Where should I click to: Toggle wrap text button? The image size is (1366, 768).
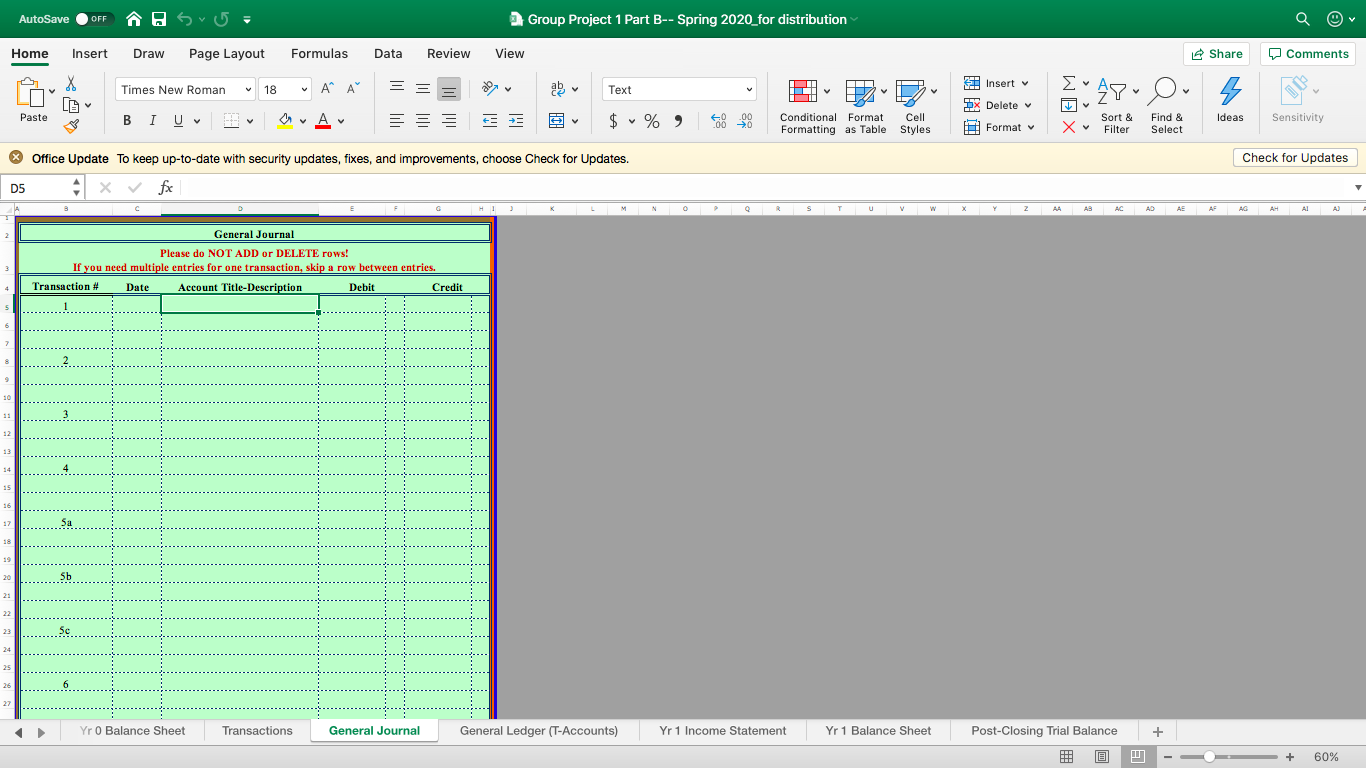coord(558,89)
